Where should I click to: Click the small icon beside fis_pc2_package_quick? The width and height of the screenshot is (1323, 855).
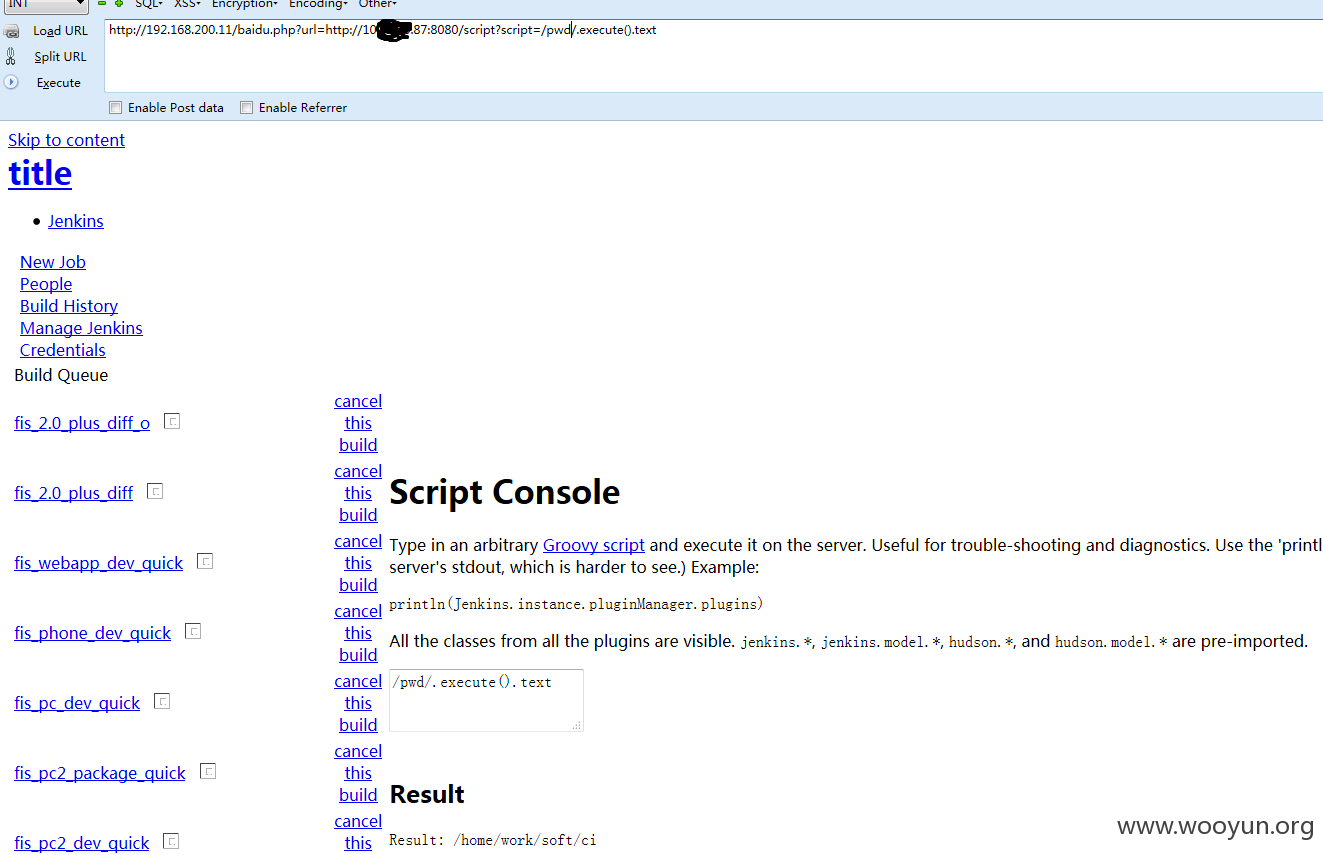(x=208, y=771)
